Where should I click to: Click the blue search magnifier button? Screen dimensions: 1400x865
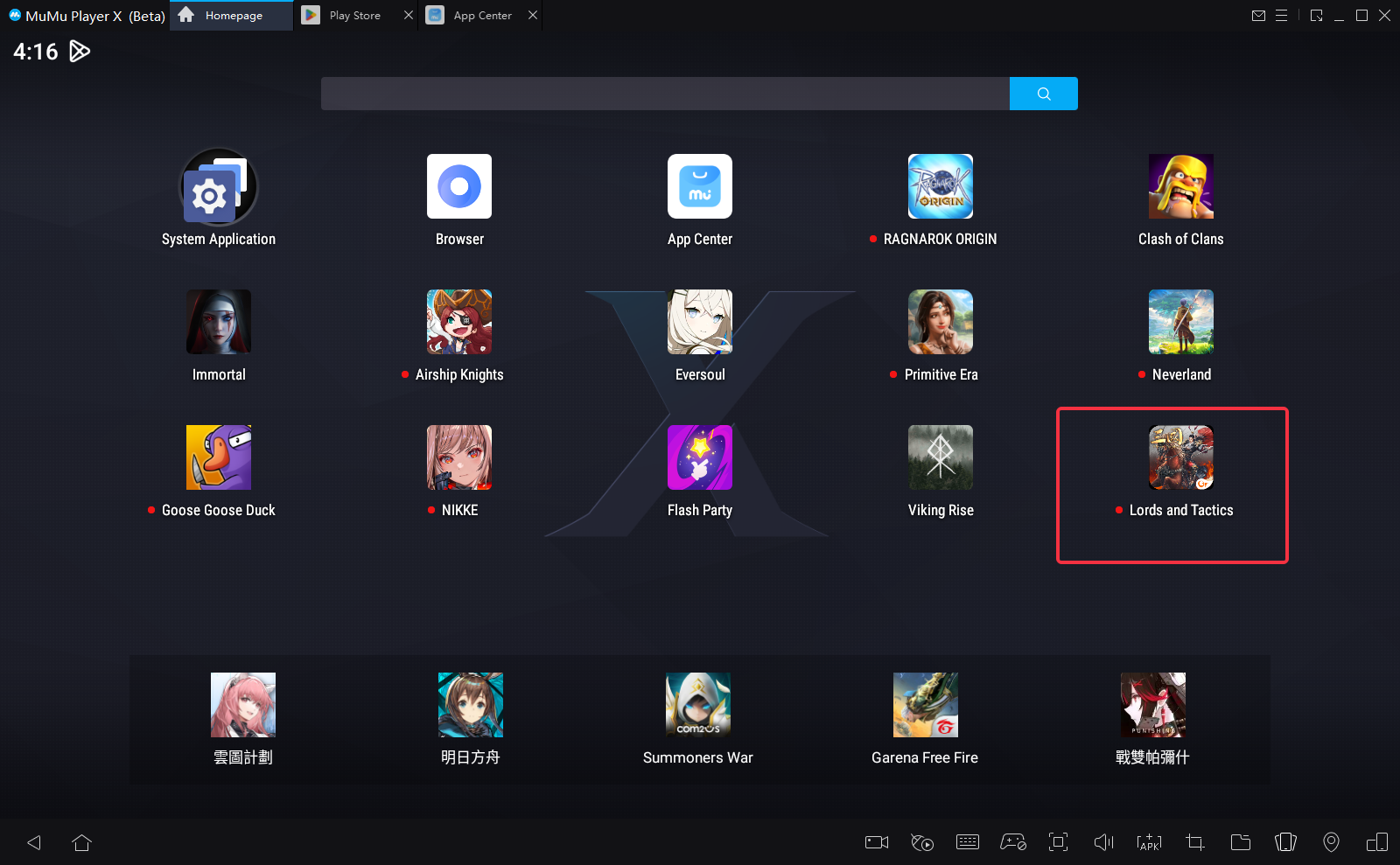(x=1044, y=94)
